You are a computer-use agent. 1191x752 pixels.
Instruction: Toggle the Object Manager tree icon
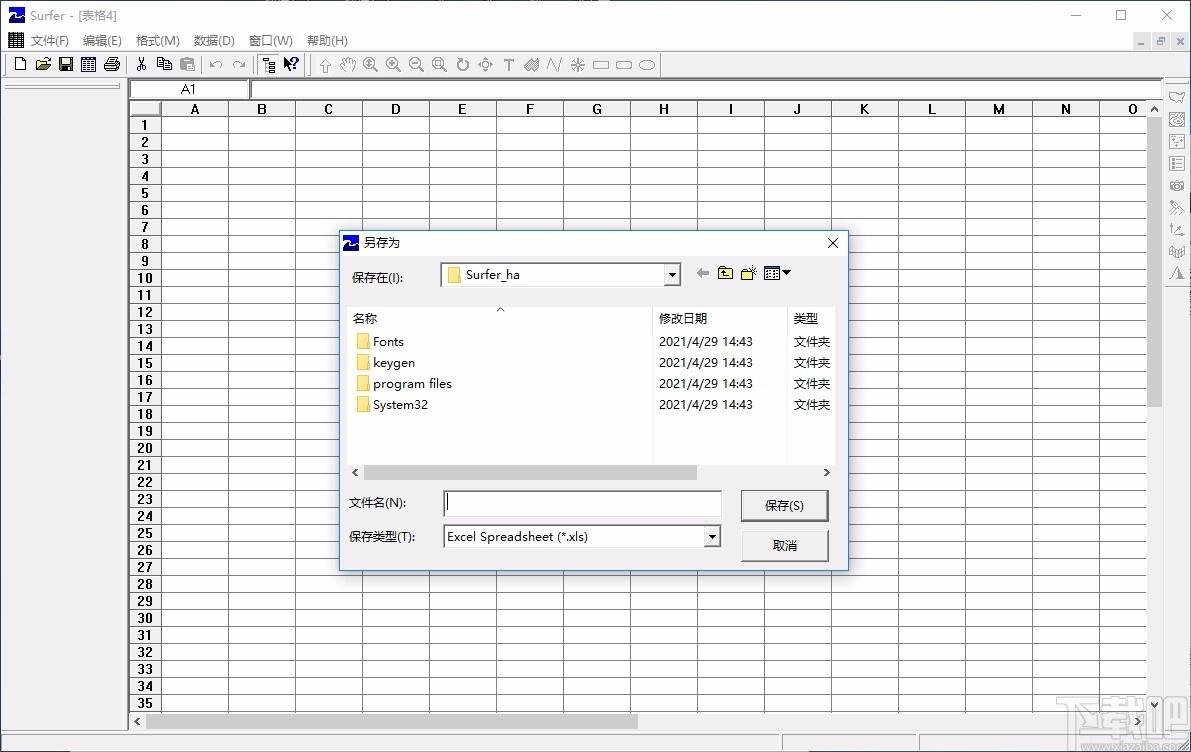(268, 65)
